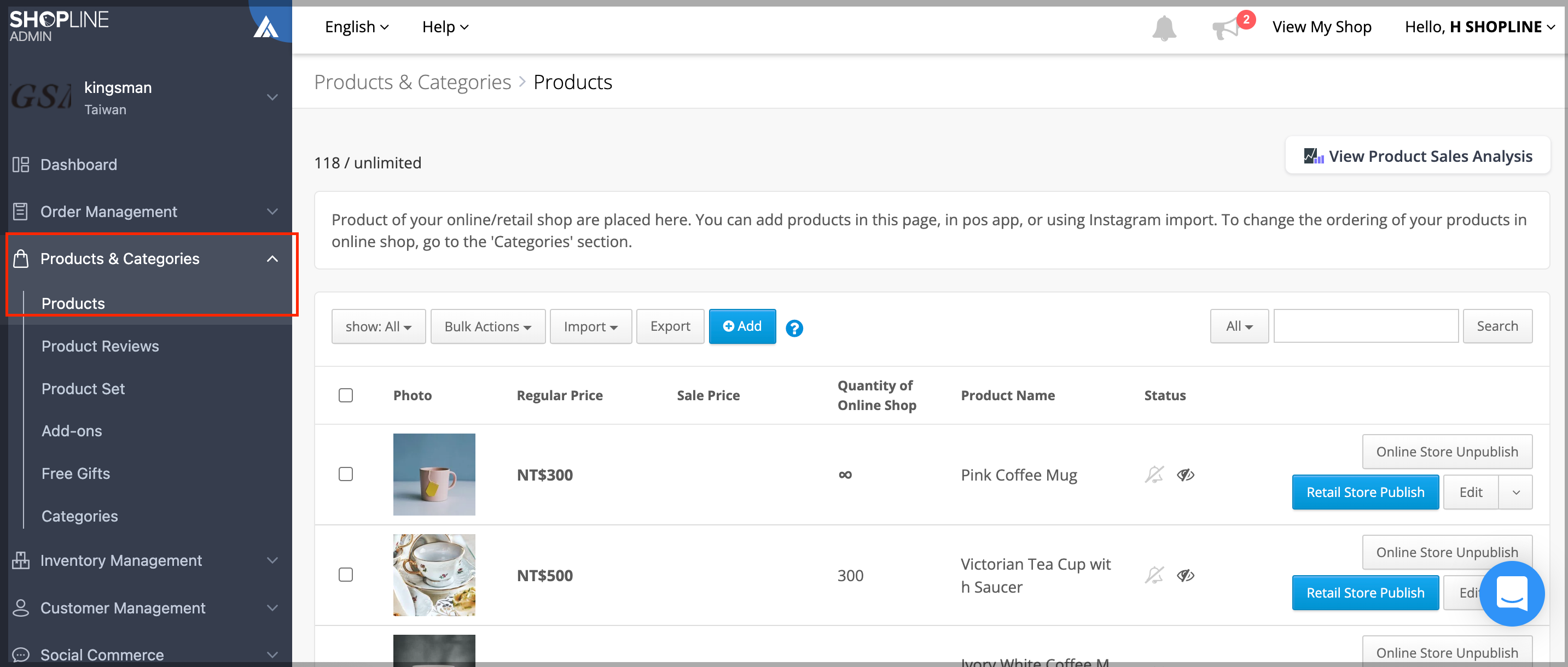Select Add-ons in sidebar
This screenshot has width=1568, height=667.
click(72, 431)
